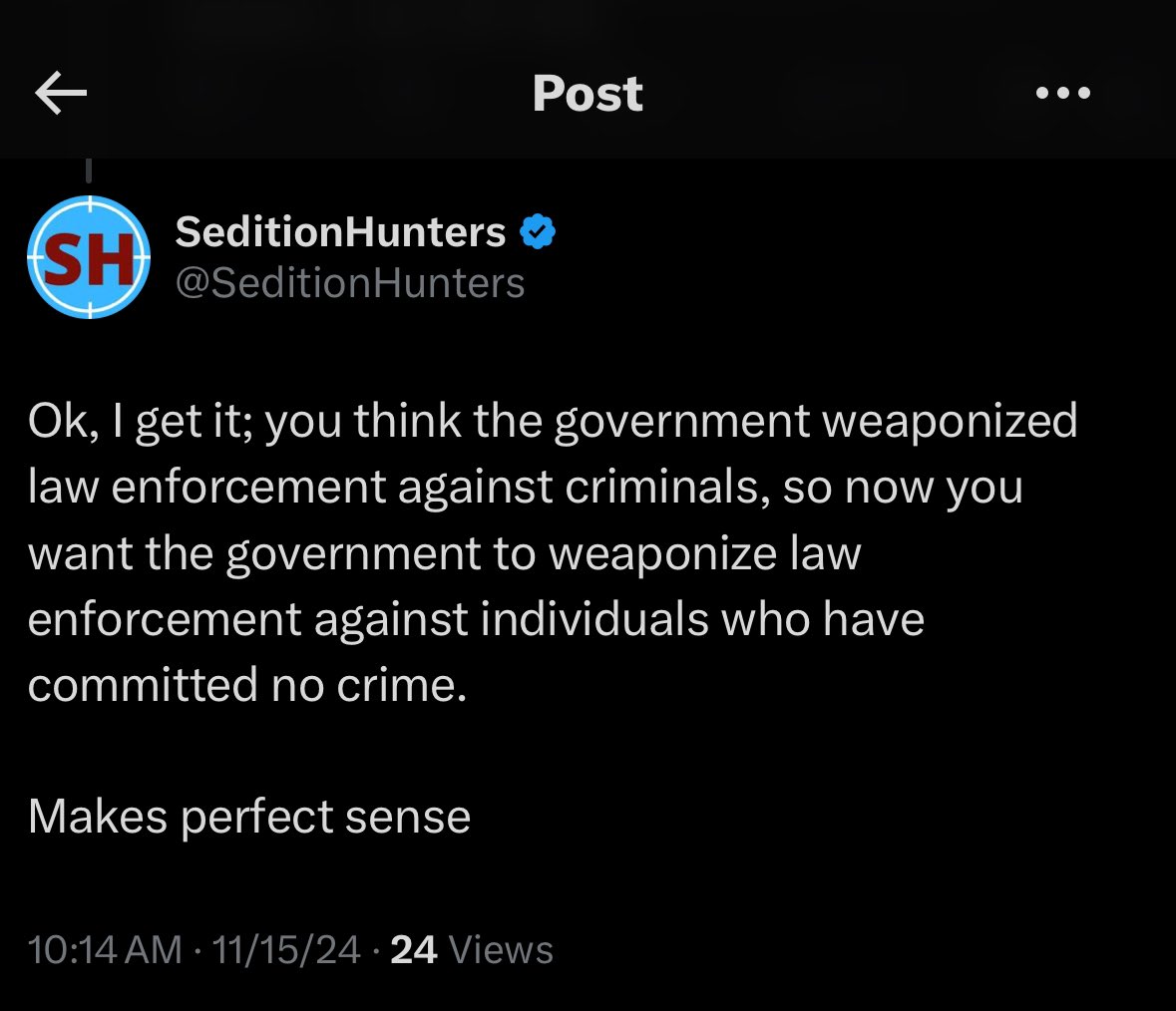Open the three-dot more options menu
The width and height of the screenshot is (1176, 1011).
tap(1063, 94)
